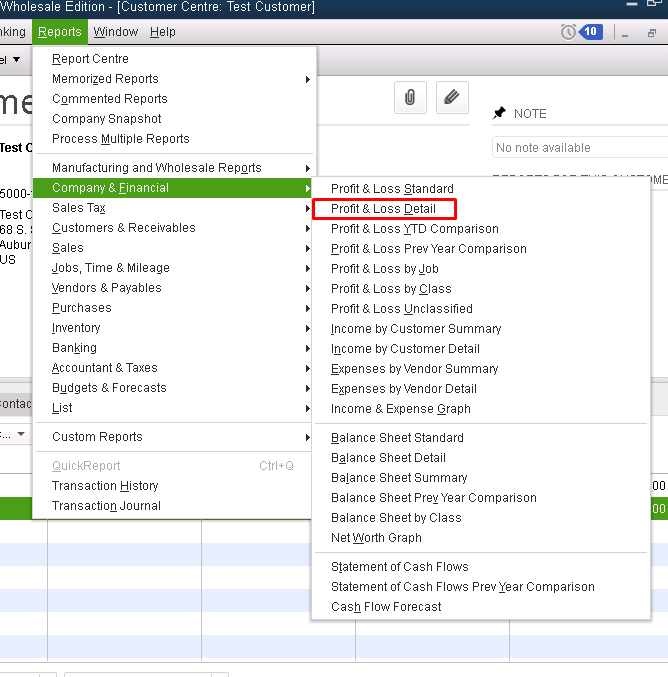Expand Customers & Receivables submenu
The width and height of the screenshot is (668, 677).
[x=124, y=228]
